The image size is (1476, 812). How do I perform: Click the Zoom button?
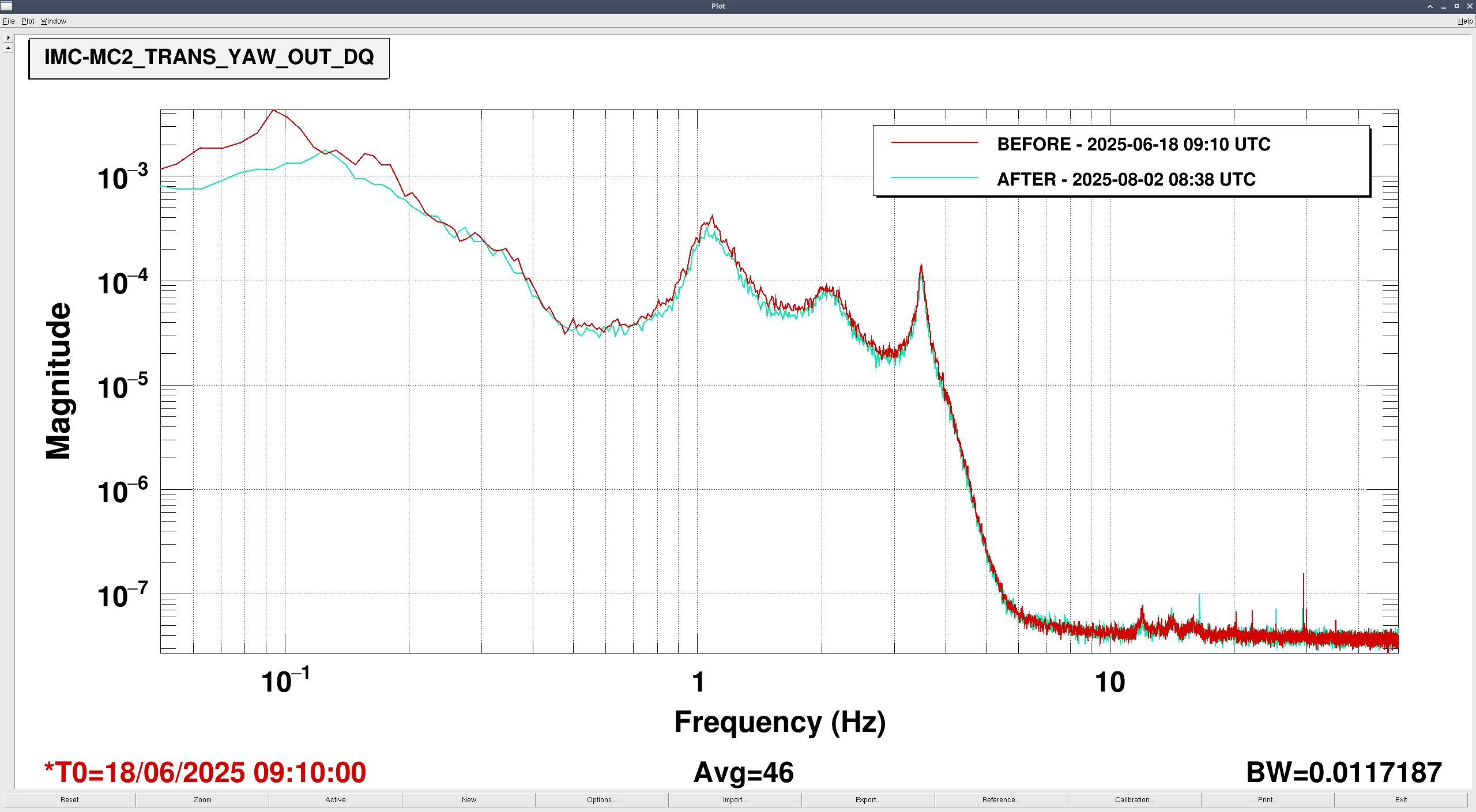click(202, 799)
